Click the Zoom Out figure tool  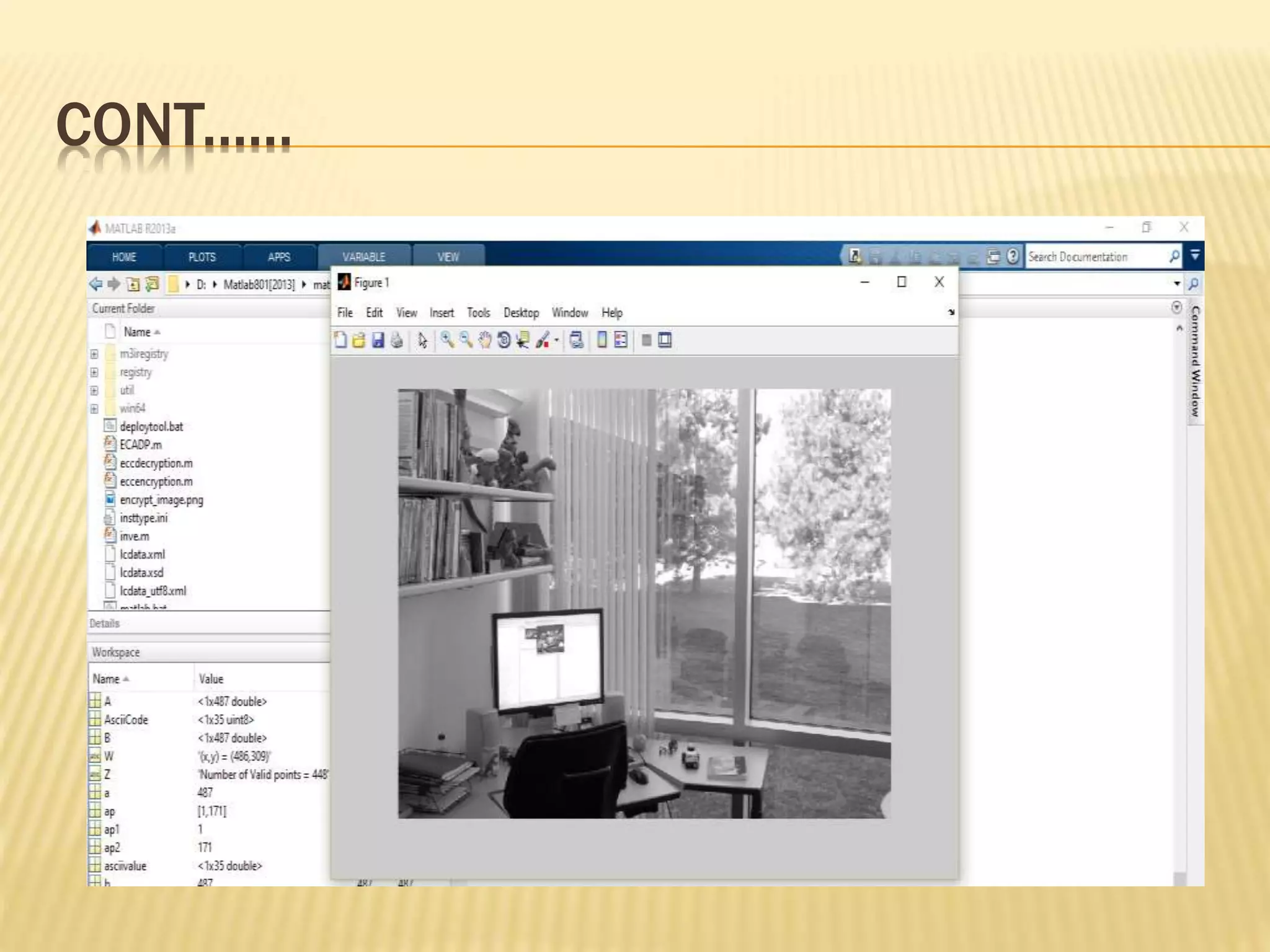(x=466, y=340)
